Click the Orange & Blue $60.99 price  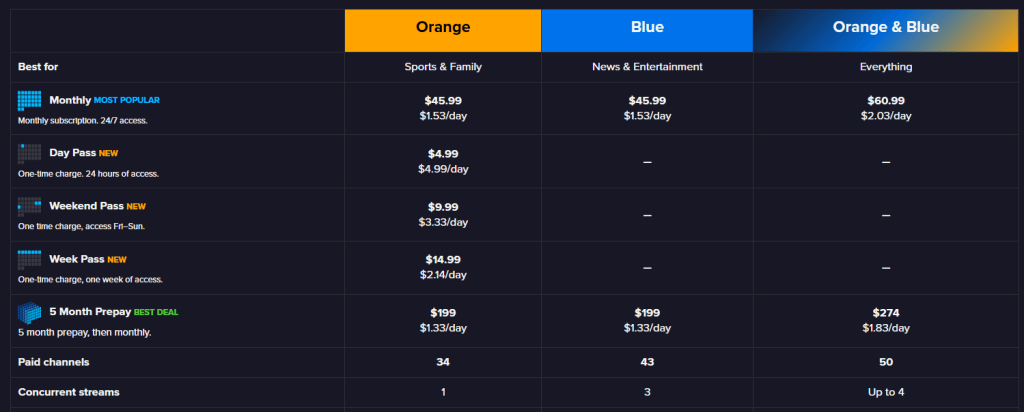pyautogui.click(x=886, y=101)
